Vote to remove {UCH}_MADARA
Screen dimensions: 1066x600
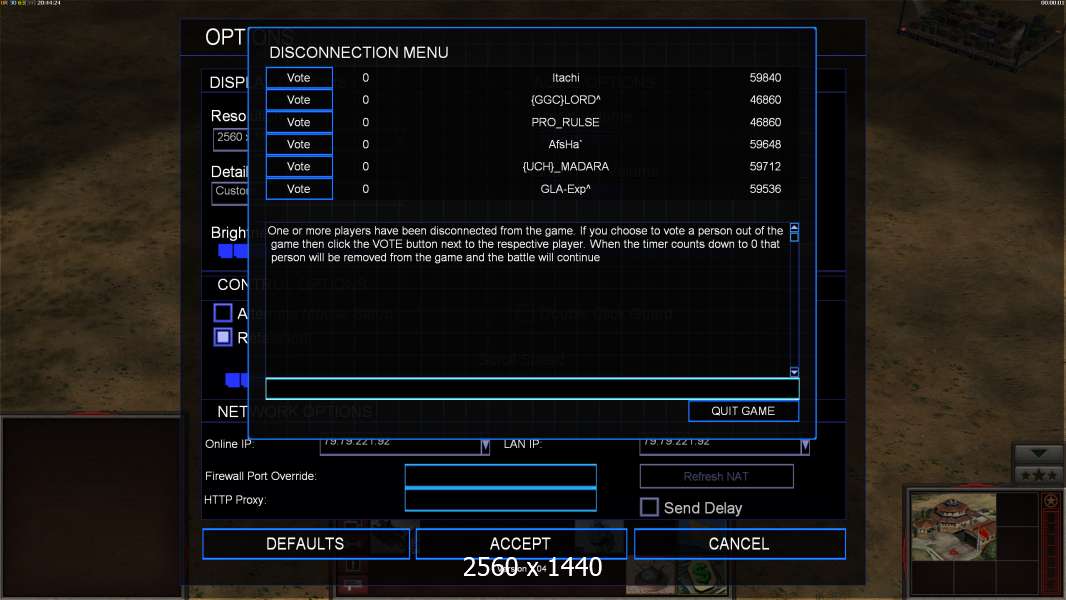(299, 167)
